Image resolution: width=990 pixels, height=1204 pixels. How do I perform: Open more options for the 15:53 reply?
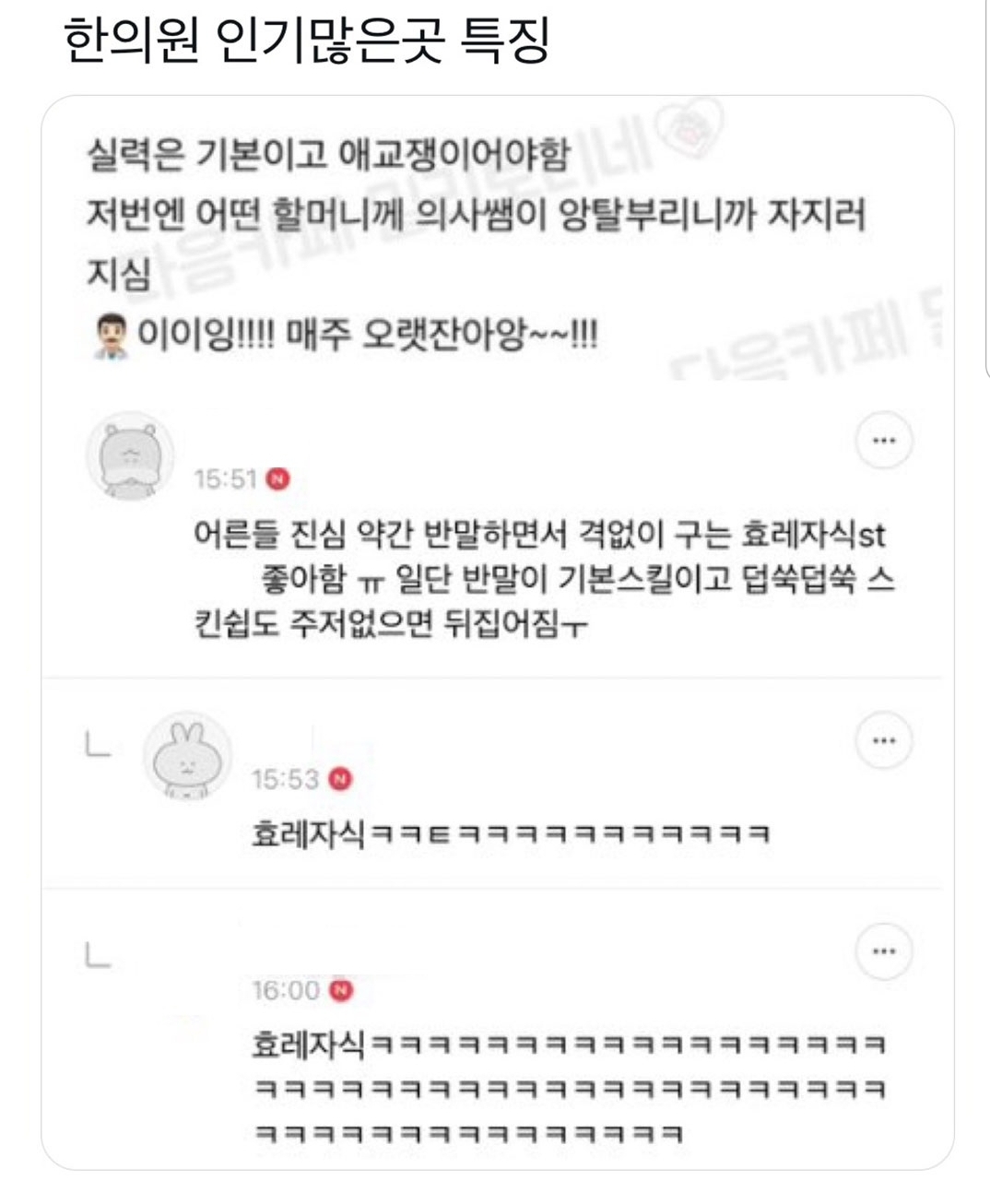pyautogui.click(x=884, y=740)
